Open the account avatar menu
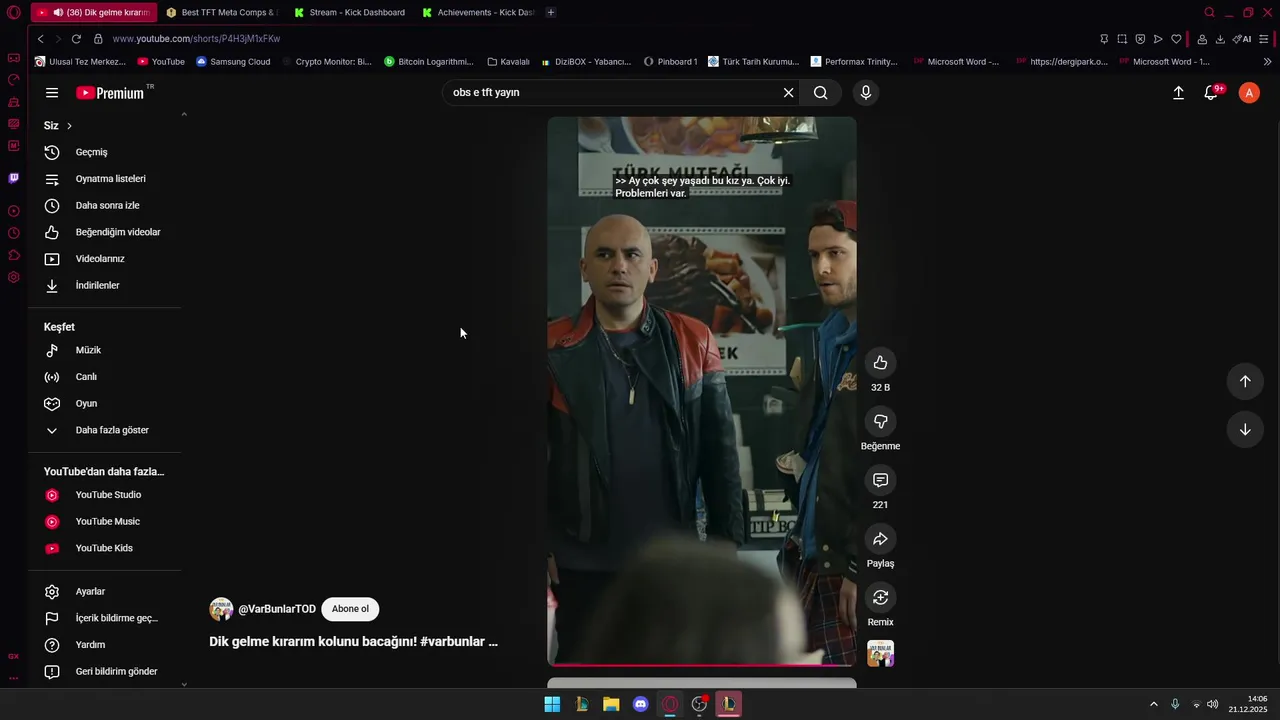 tap(1249, 93)
